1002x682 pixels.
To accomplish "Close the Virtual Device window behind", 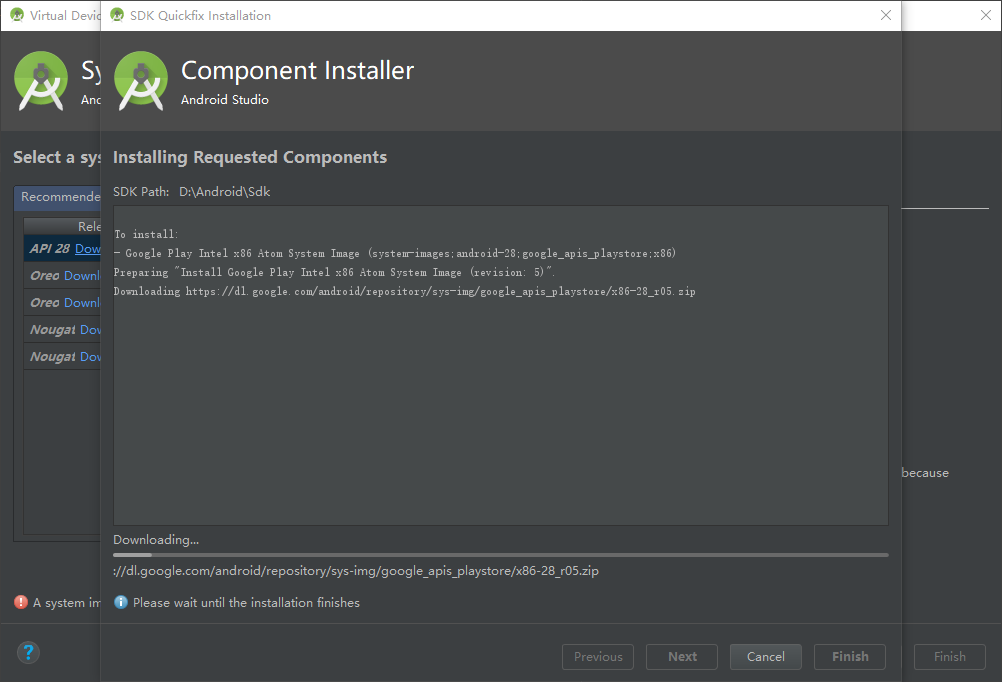I will 986,15.
